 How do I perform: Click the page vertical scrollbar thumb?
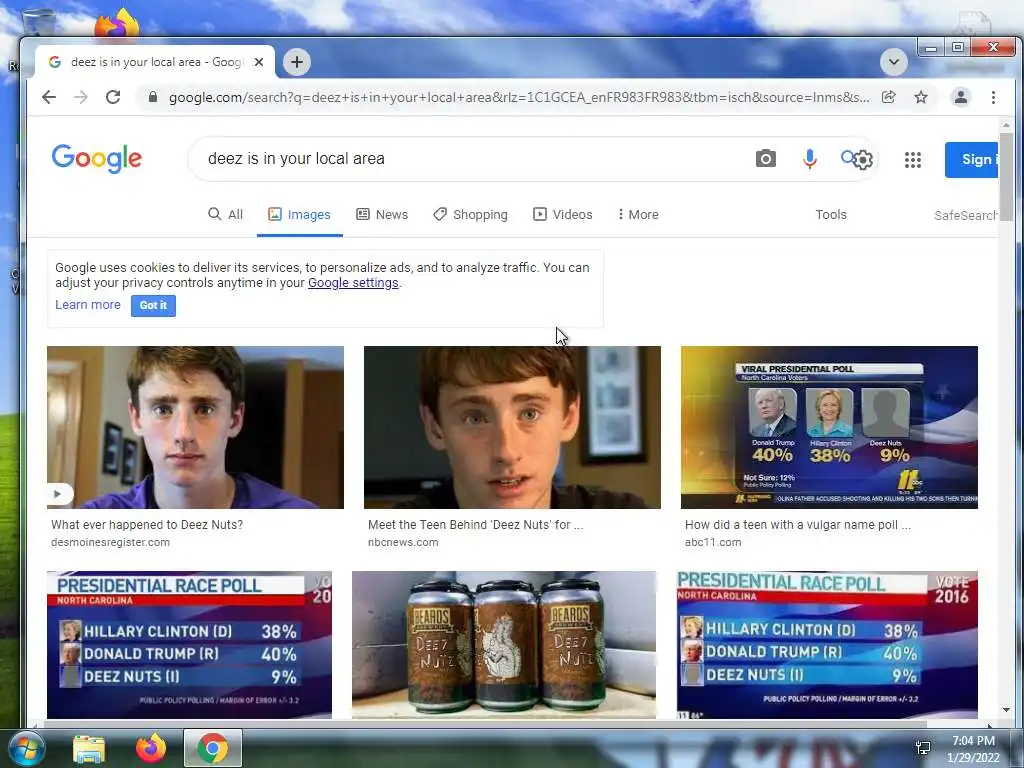coord(1006,176)
